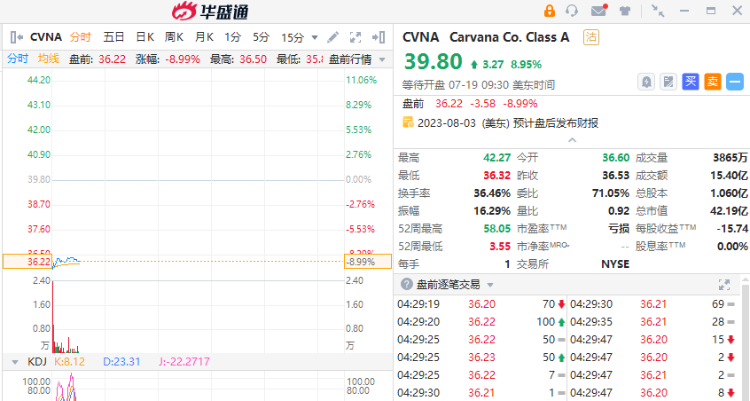750x401 pixels.
Task: Switch to 15分 chart tab
Action: tap(292, 37)
